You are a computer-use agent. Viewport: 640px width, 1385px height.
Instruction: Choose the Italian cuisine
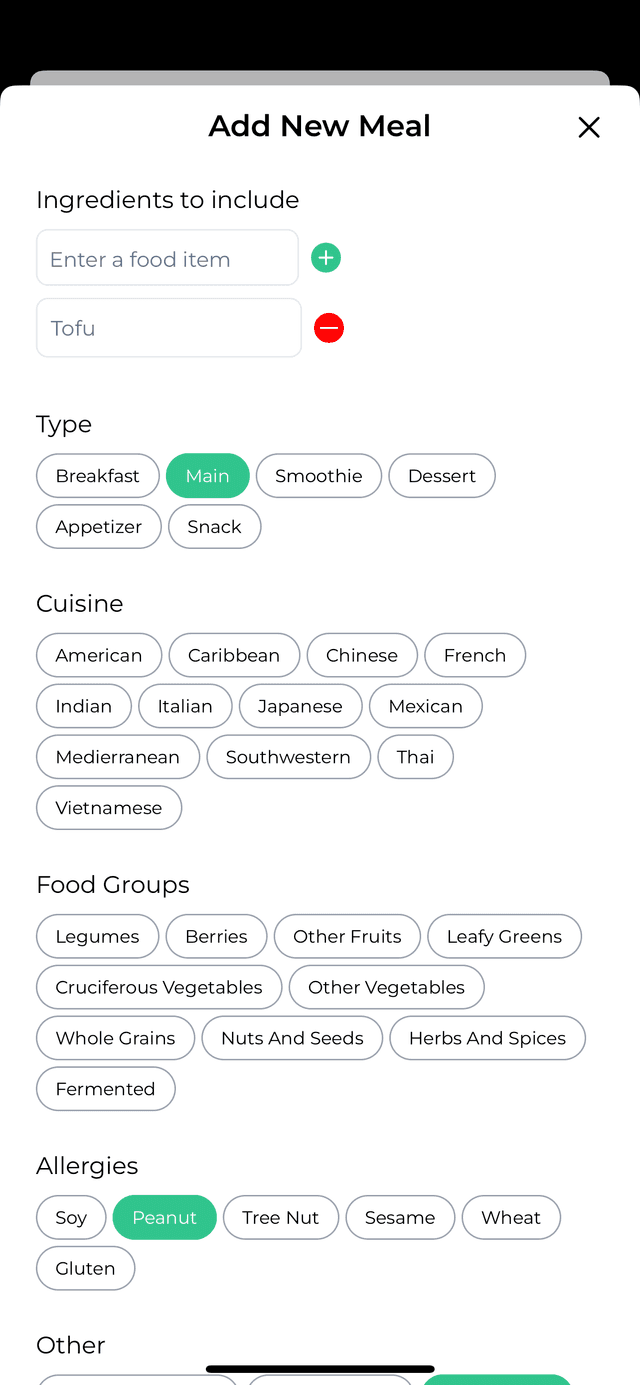[x=185, y=705]
